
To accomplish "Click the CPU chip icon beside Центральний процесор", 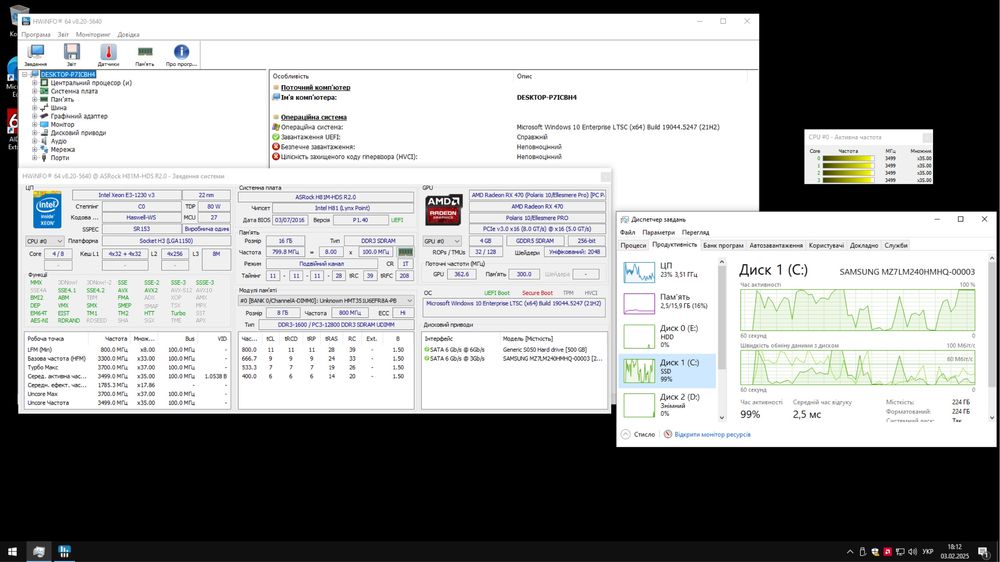I will coord(44,83).
